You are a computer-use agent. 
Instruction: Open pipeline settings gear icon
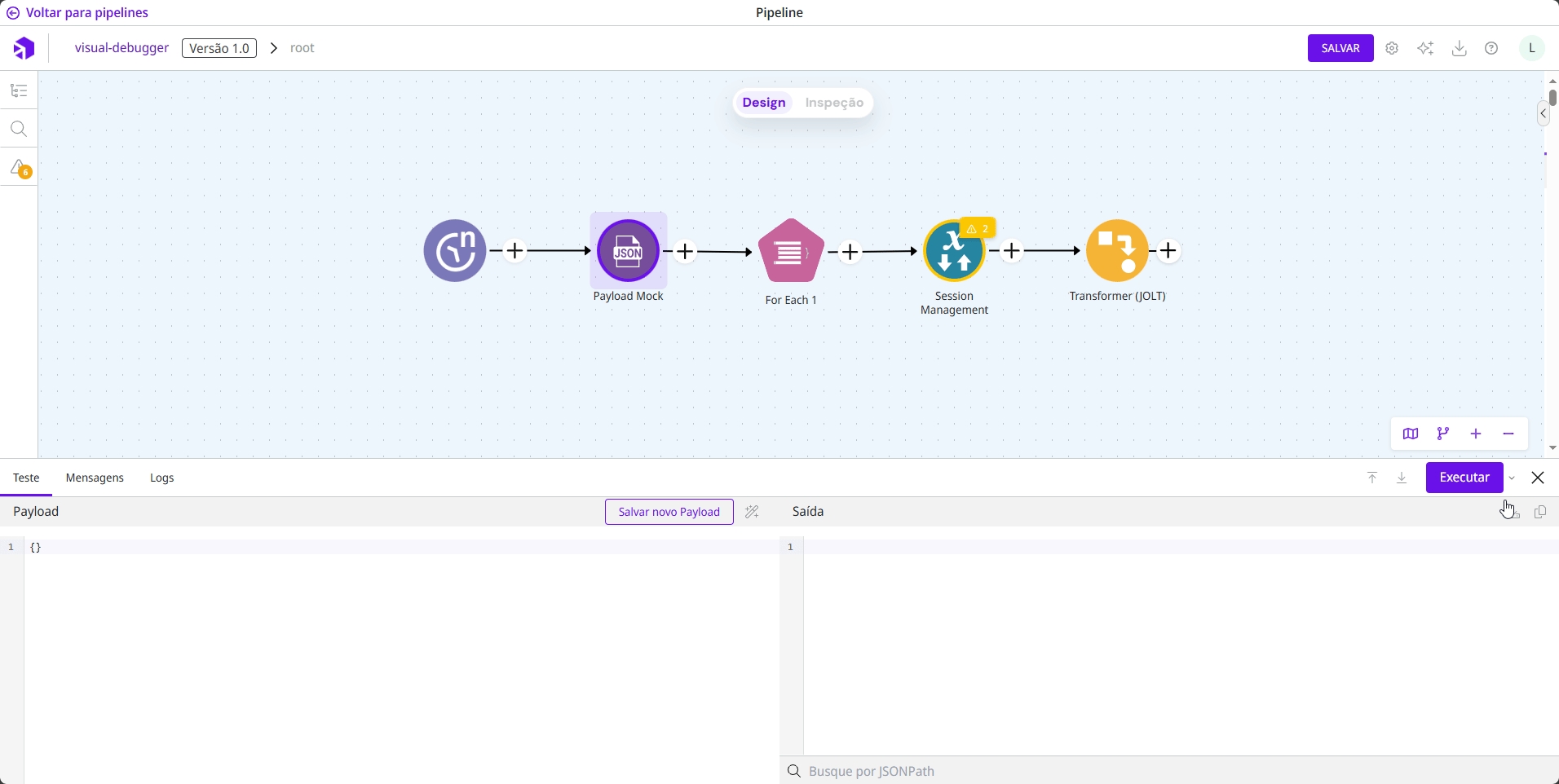point(1393,49)
